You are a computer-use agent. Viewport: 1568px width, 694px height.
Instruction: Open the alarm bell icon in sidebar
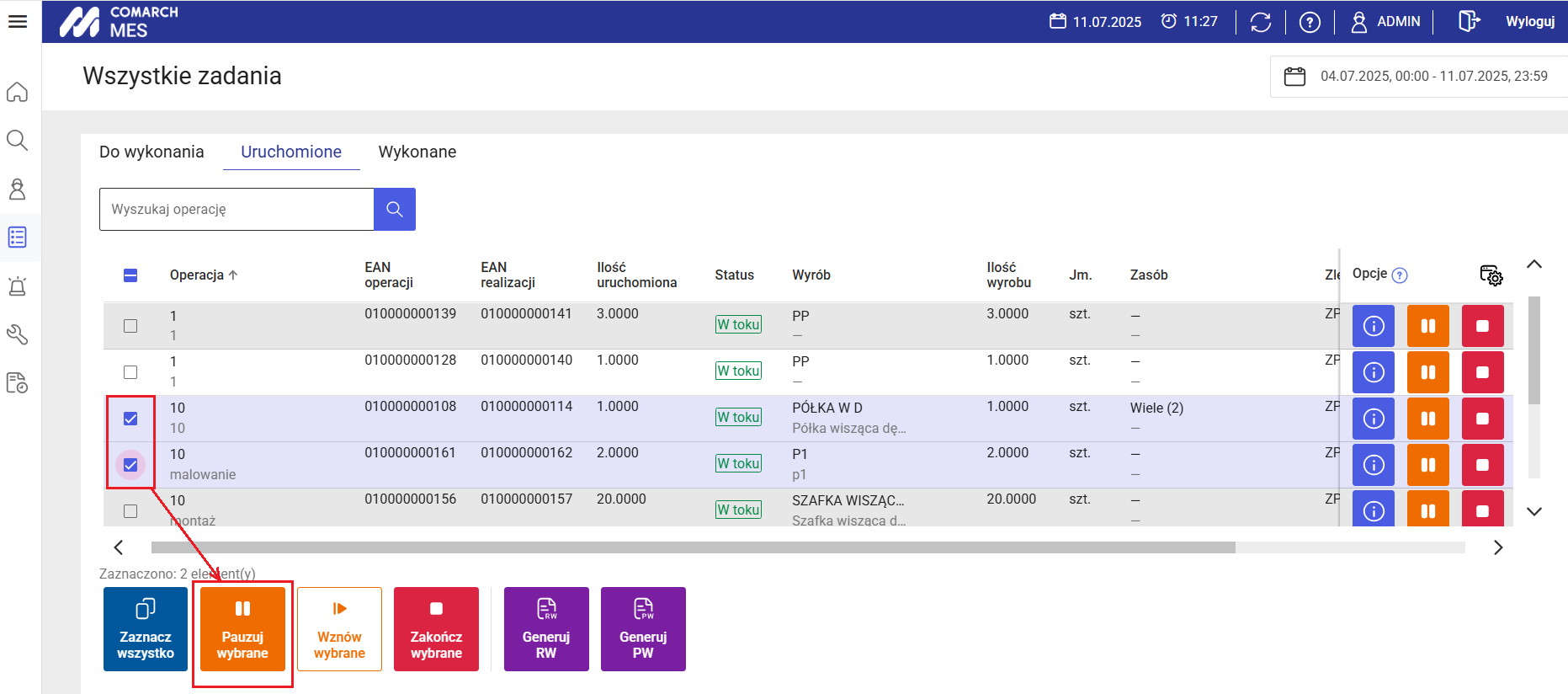pos(18,286)
